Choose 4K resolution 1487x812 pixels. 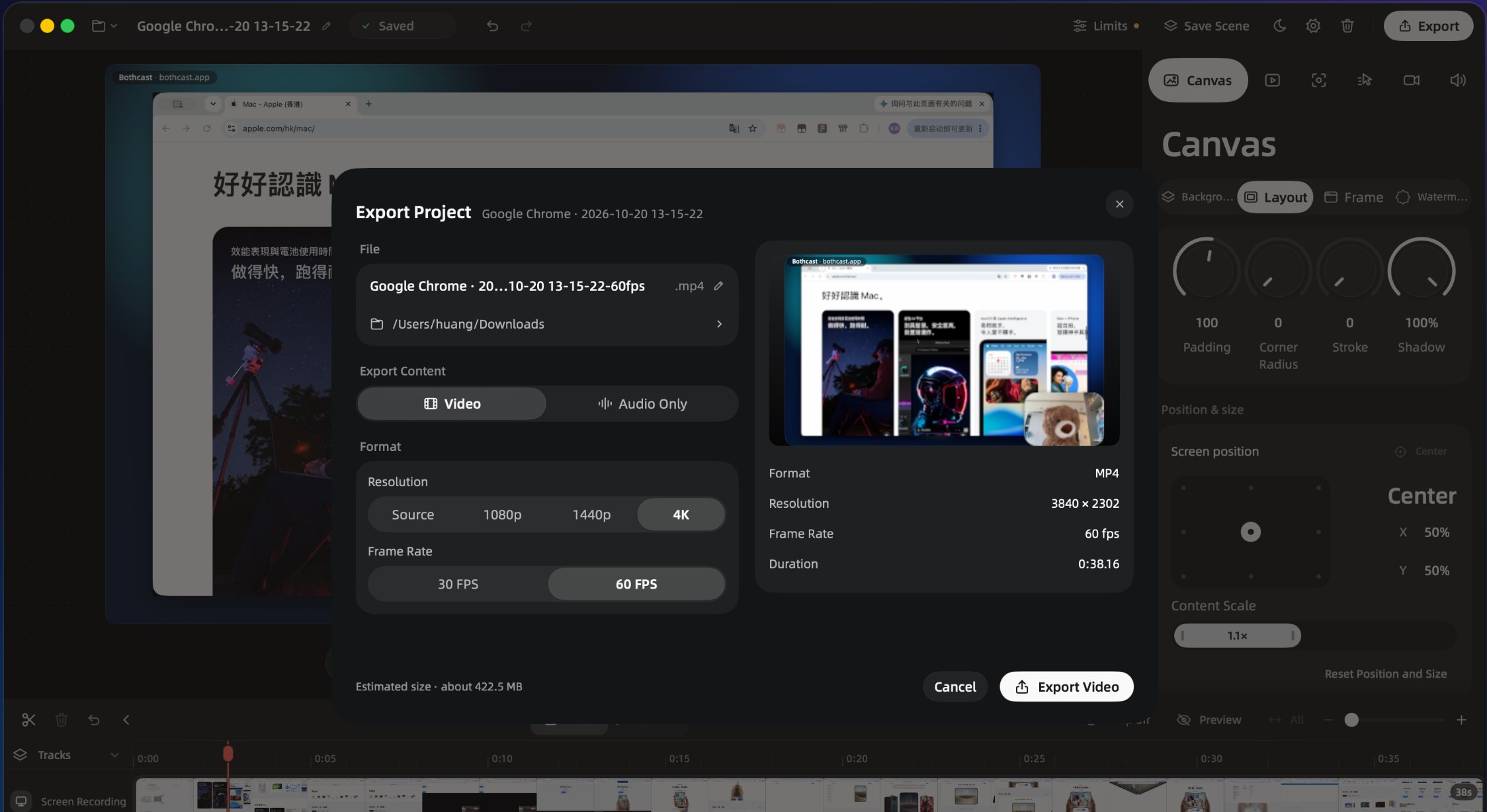click(x=681, y=514)
